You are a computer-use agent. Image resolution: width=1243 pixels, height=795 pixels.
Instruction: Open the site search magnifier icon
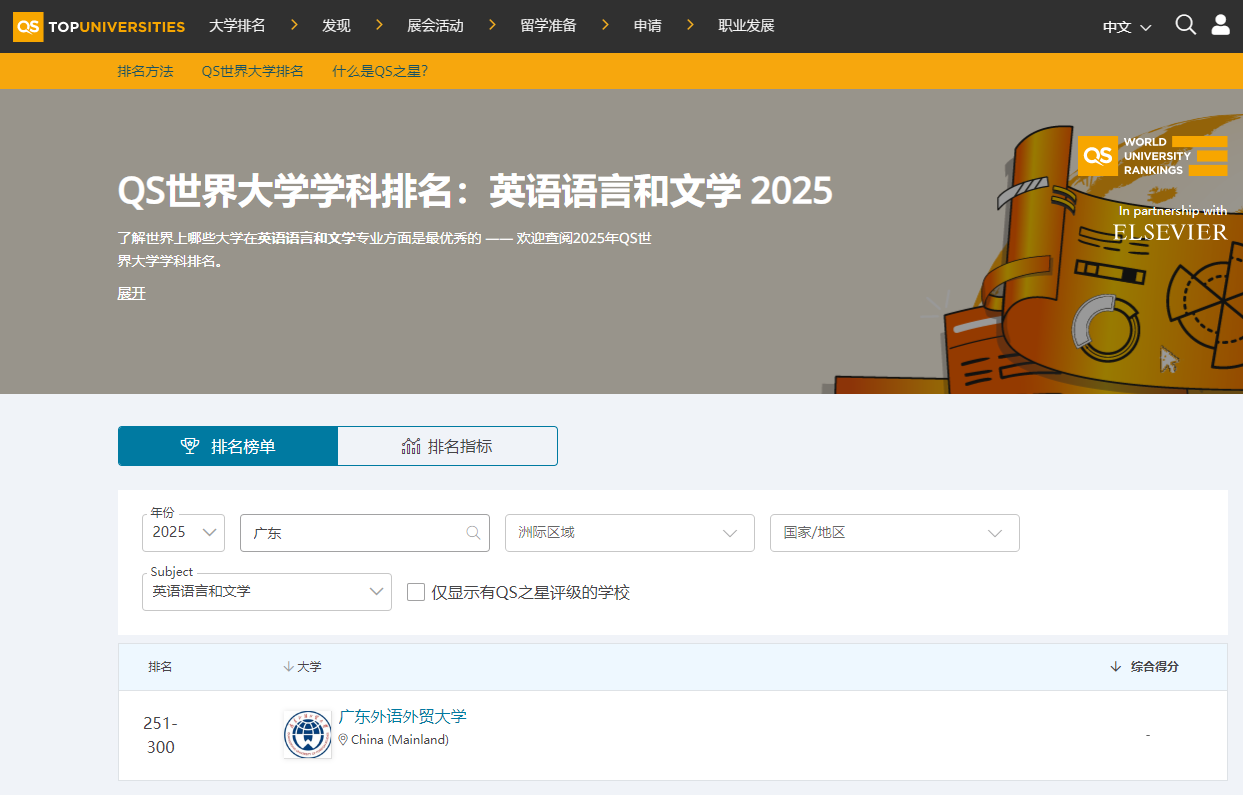click(x=1185, y=25)
